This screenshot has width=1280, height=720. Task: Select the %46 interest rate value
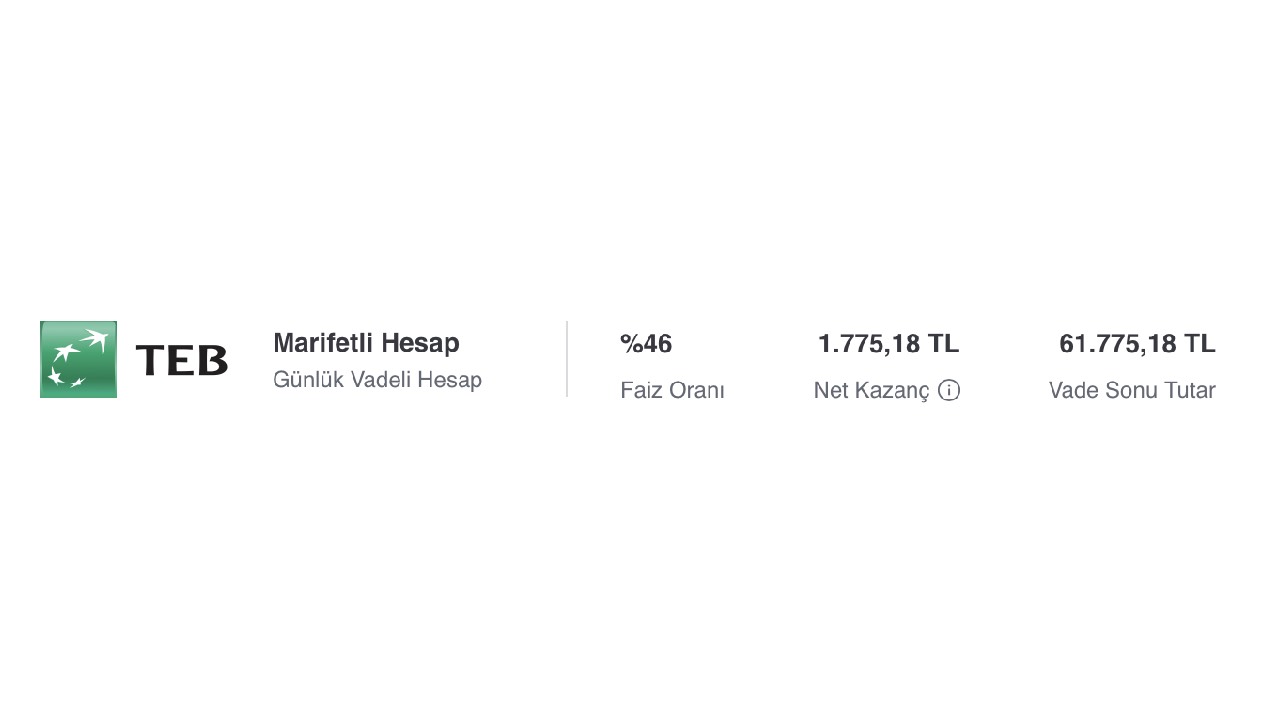point(646,344)
